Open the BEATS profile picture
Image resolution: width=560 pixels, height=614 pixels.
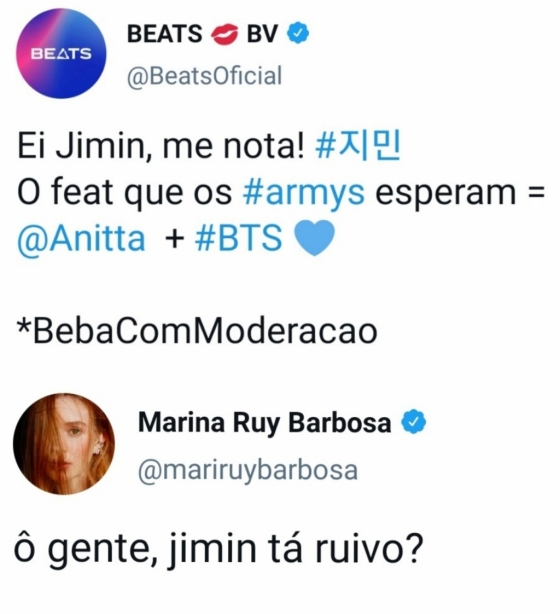point(61,53)
